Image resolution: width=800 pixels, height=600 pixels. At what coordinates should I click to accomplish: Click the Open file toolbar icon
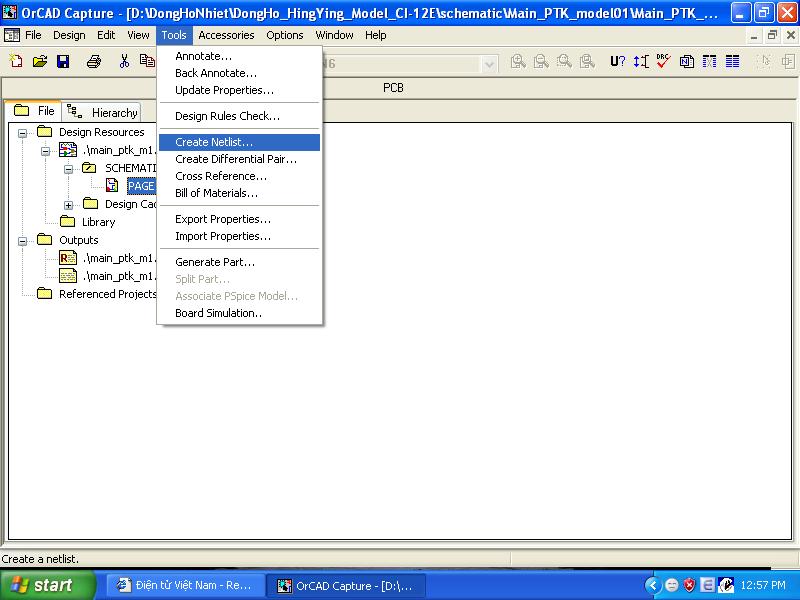[x=40, y=62]
